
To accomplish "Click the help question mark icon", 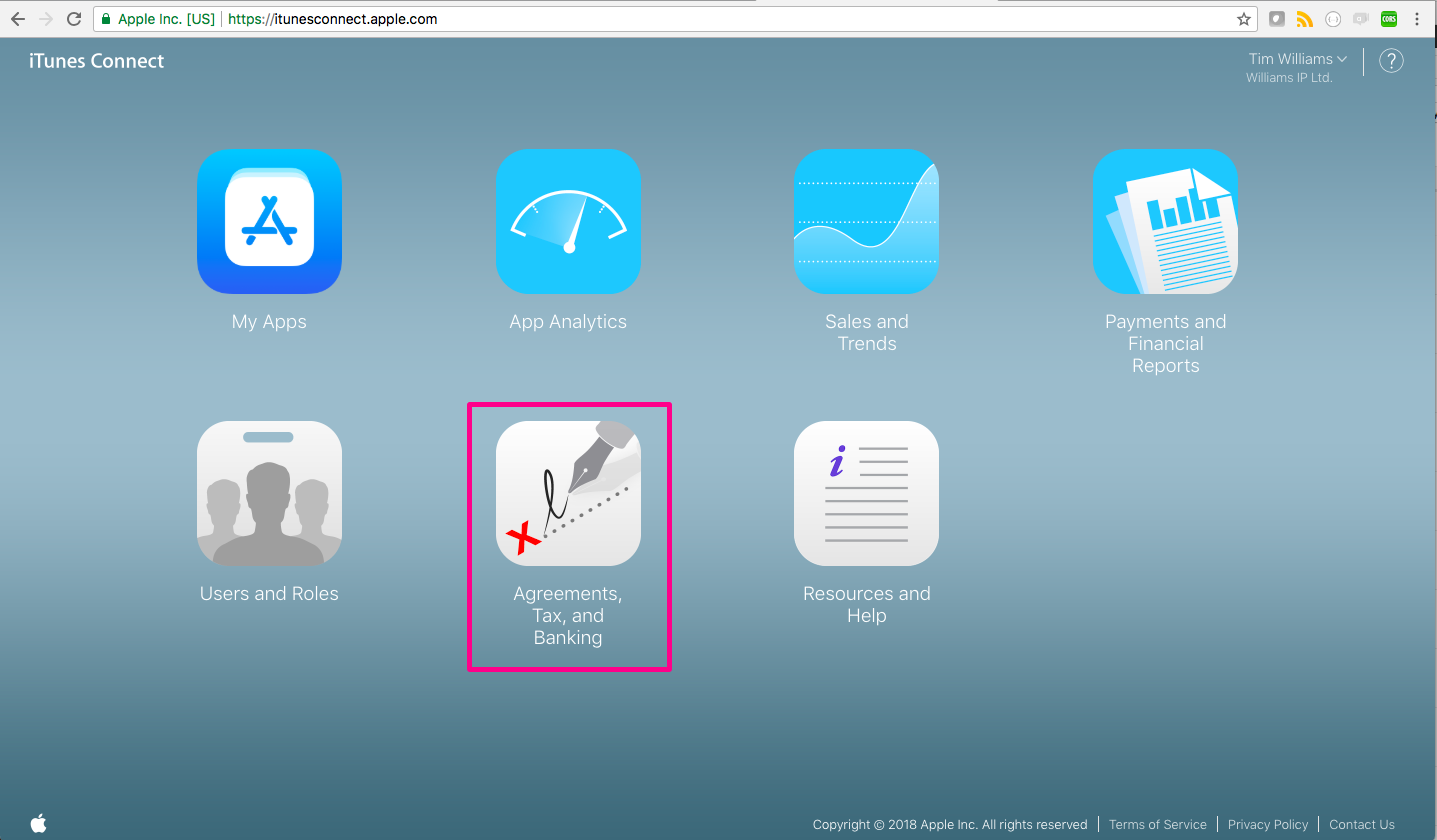I will [x=1391, y=61].
